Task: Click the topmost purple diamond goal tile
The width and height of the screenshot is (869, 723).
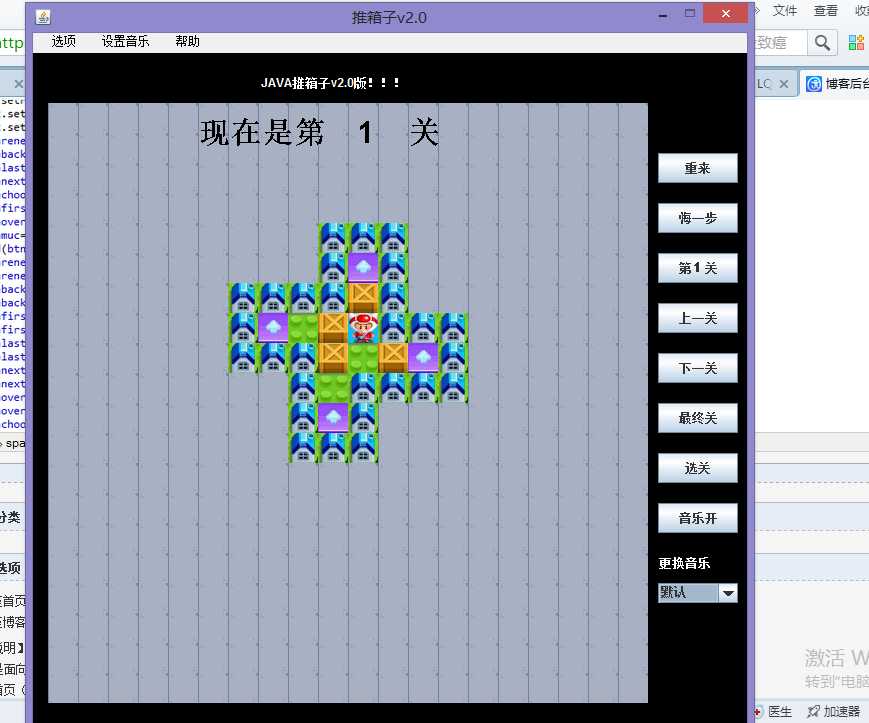Action: (363, 267)
